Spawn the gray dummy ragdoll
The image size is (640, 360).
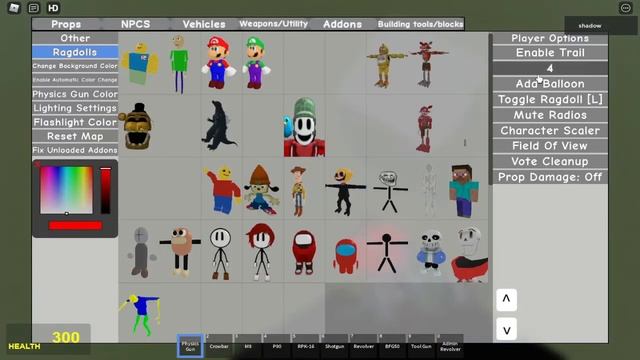point(141,252)
